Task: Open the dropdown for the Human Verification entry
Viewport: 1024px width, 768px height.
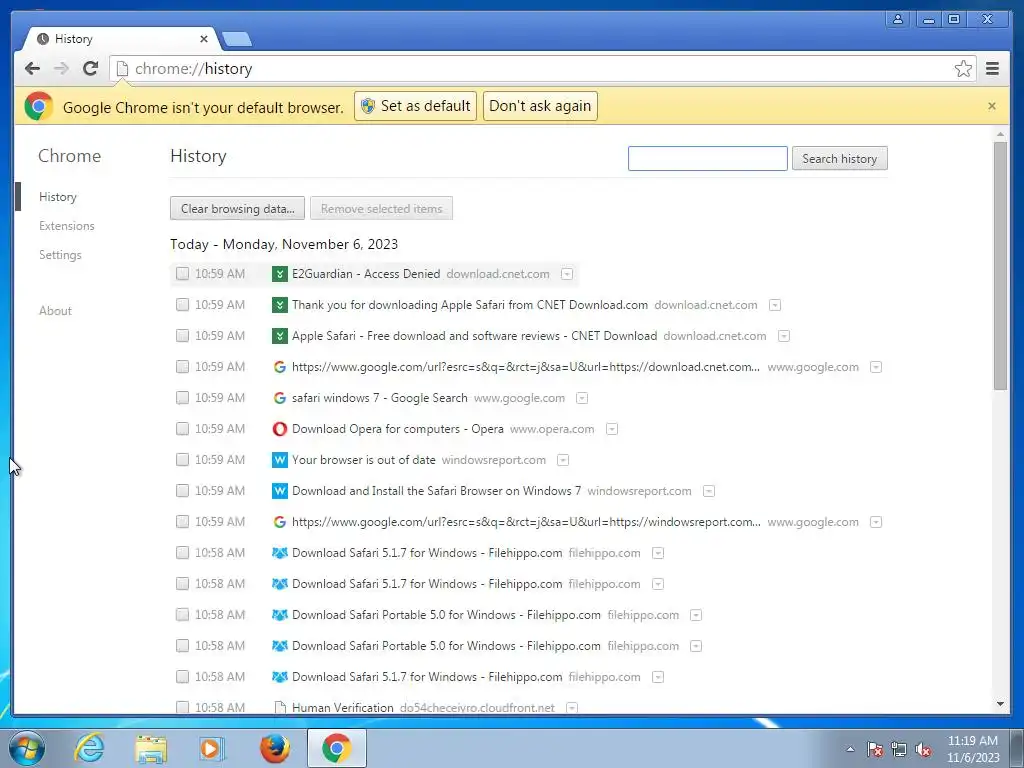Action: click(571, 708)
